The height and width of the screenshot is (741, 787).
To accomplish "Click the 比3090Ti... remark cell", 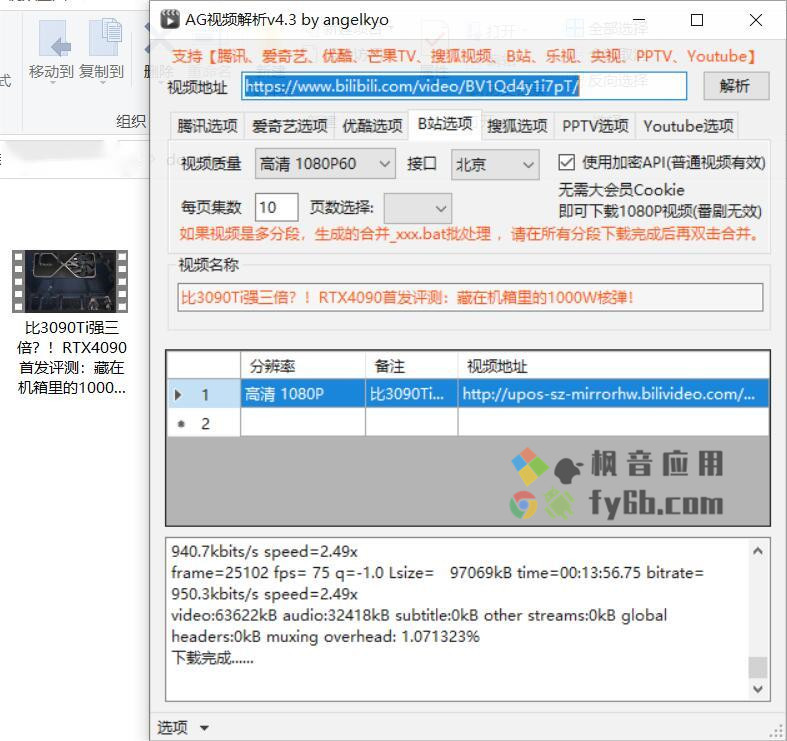I will pos(411,394).
